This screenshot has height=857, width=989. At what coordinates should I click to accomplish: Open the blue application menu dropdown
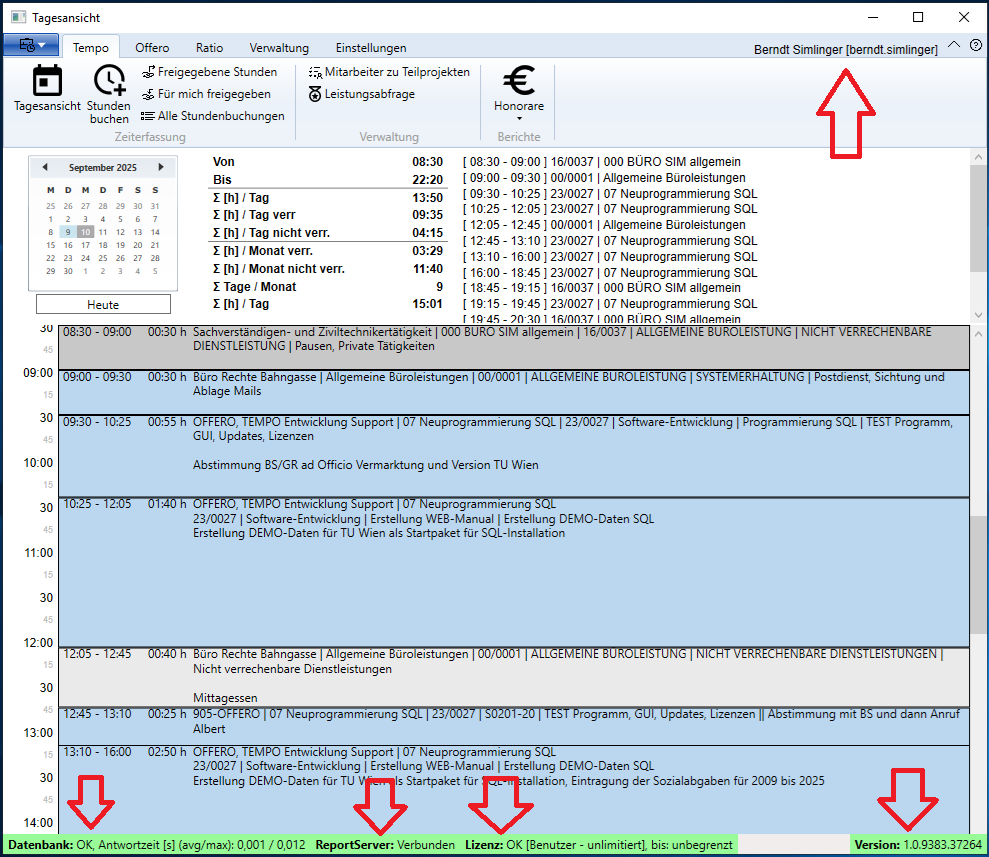[x=31, y=46]
